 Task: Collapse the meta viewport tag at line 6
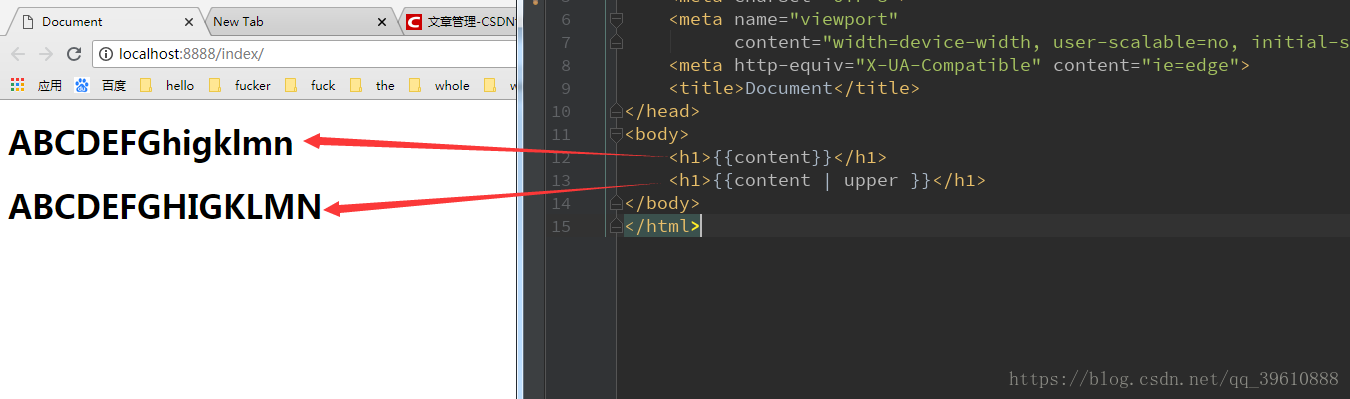[617, 19]
